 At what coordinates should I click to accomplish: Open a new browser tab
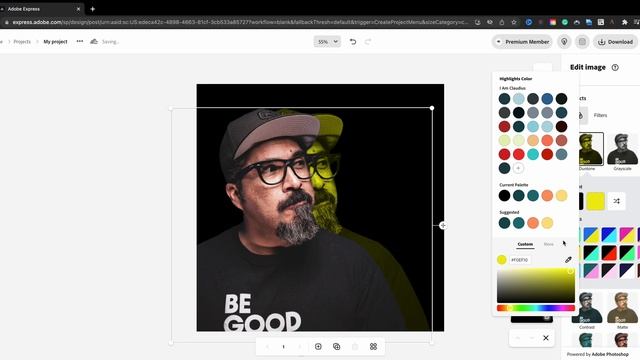tap(93, 9)
